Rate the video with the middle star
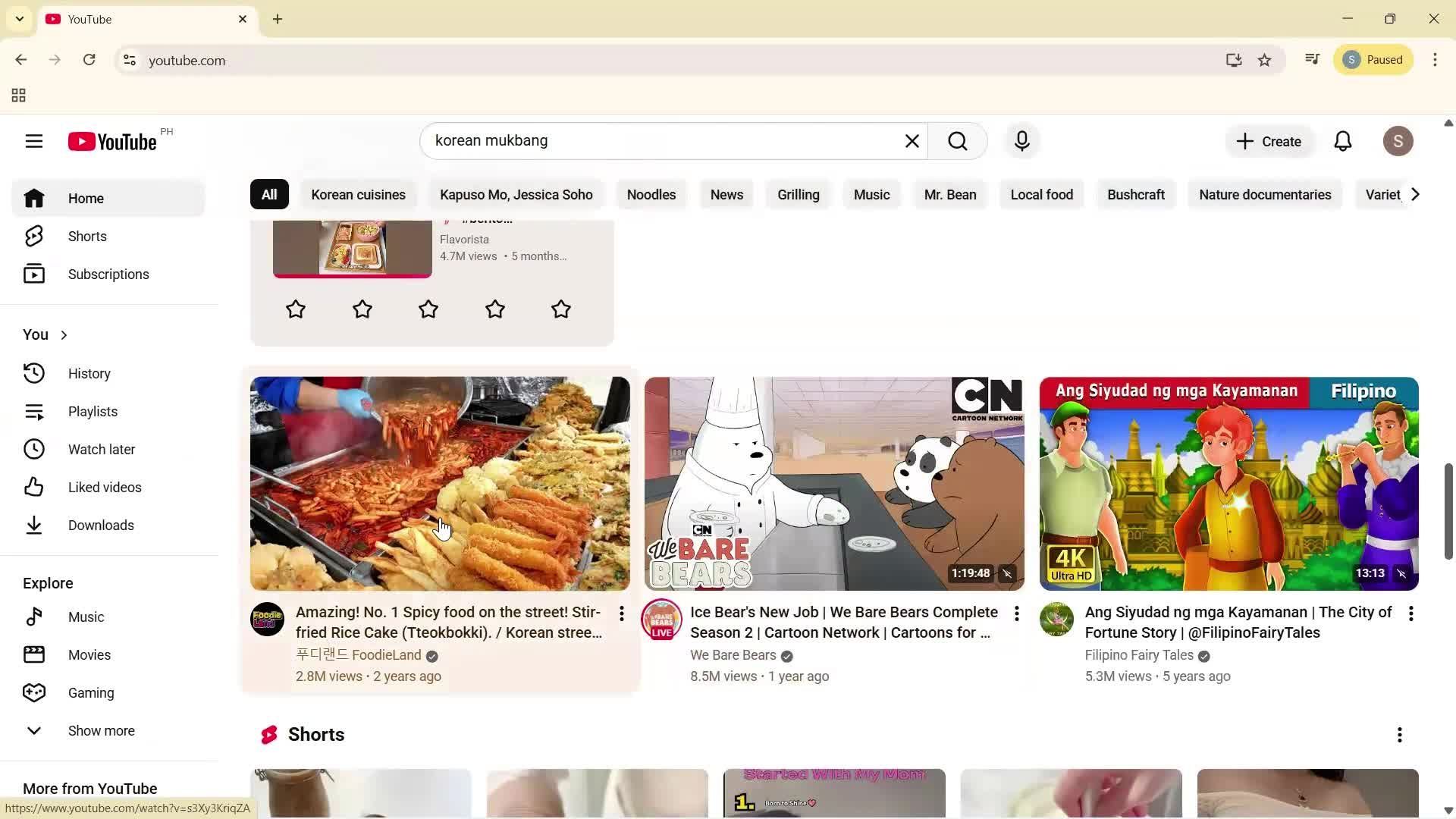The height and width of the screenshot is (819, 1456). coord(428,309)
